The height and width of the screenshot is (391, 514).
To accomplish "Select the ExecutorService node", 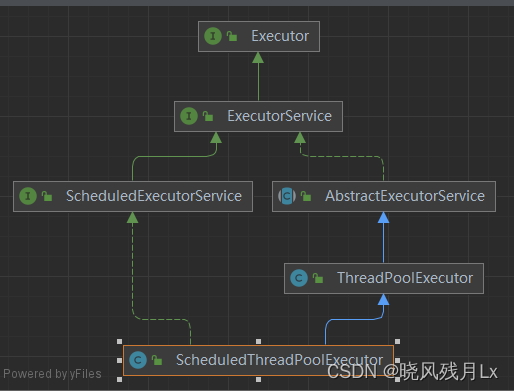I will click(258, 116).
